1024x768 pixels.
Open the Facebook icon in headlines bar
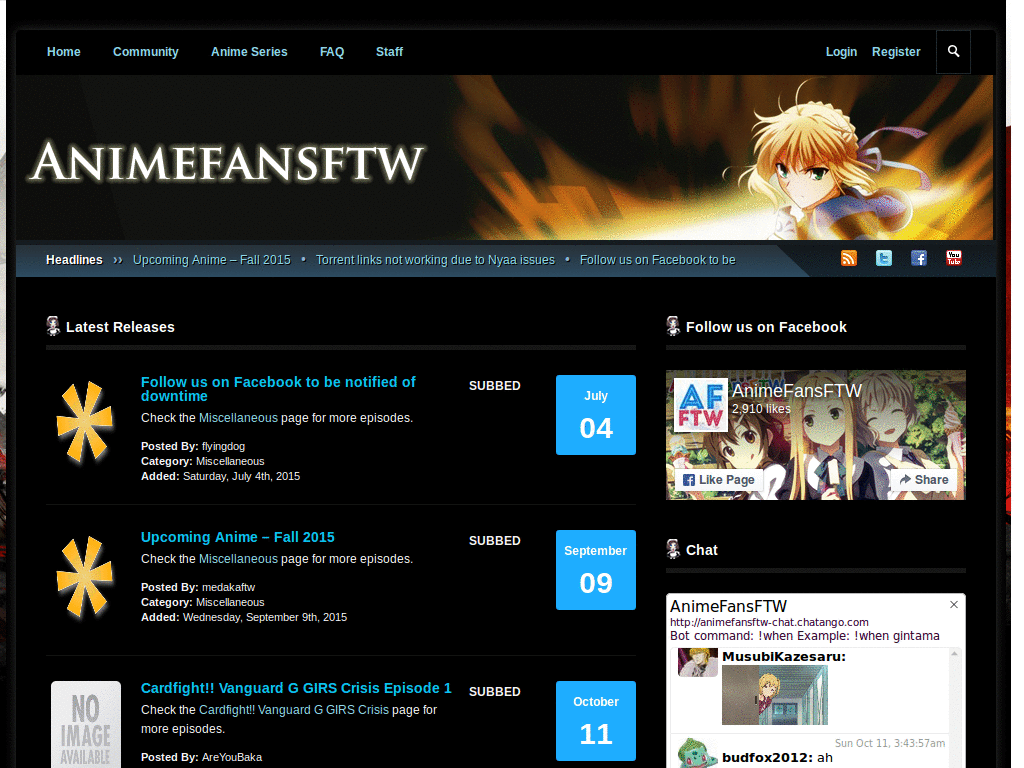(919, 258)
